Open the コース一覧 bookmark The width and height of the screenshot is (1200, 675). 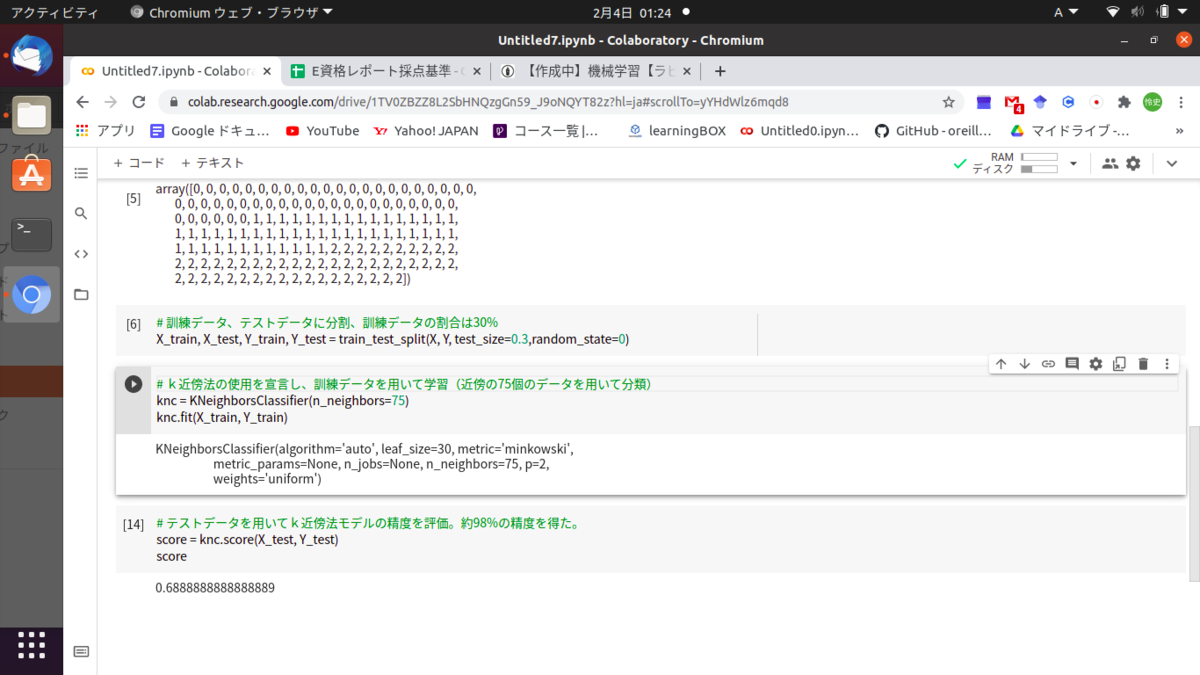[x=545, y=131]
